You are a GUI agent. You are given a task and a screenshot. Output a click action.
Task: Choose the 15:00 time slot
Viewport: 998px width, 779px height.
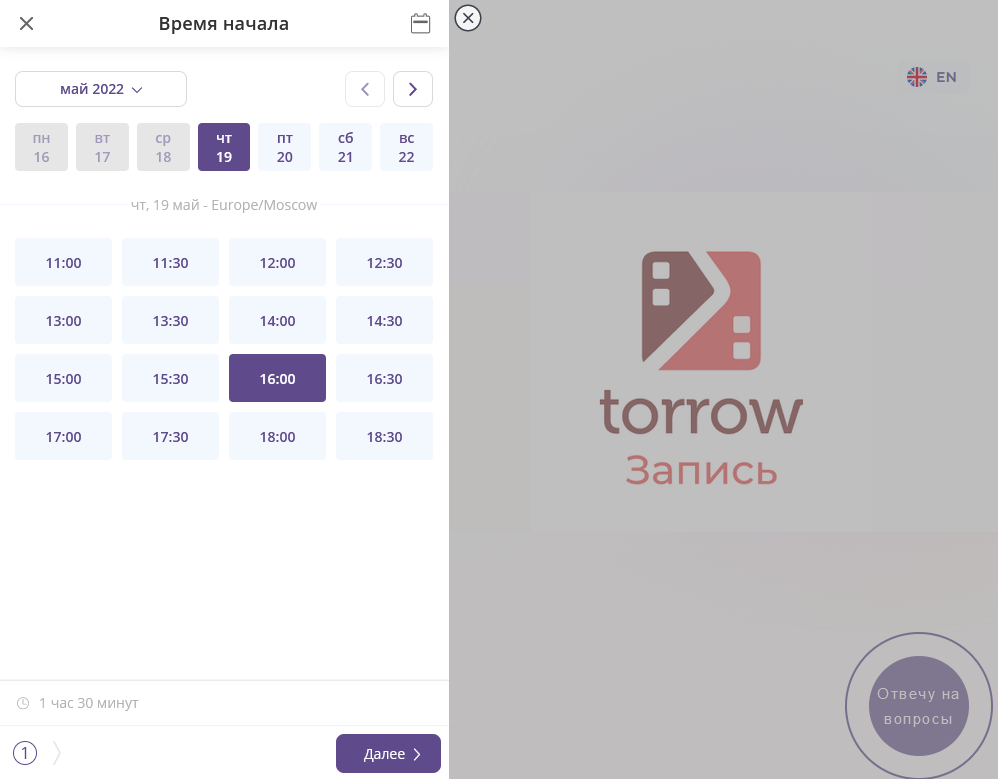[x=64, y=378]
